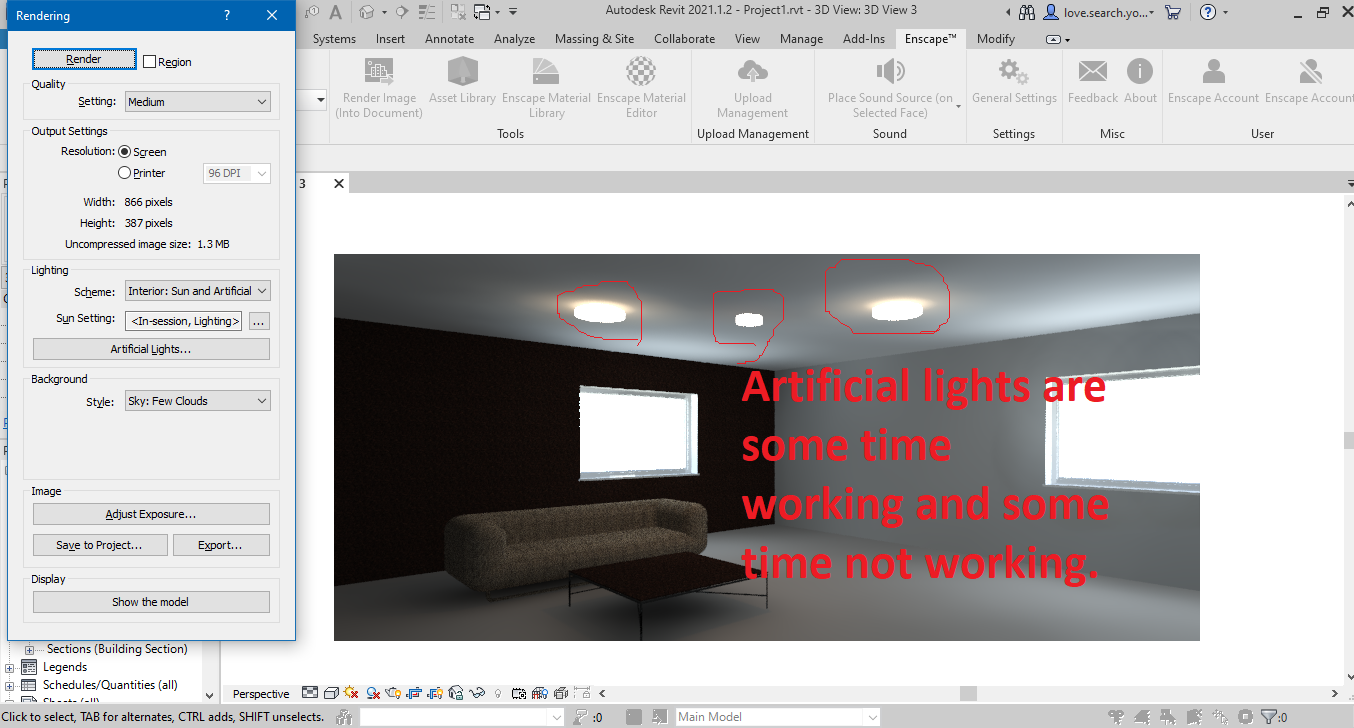Open Main Model design options dropdown

click(x=777, y=717)
